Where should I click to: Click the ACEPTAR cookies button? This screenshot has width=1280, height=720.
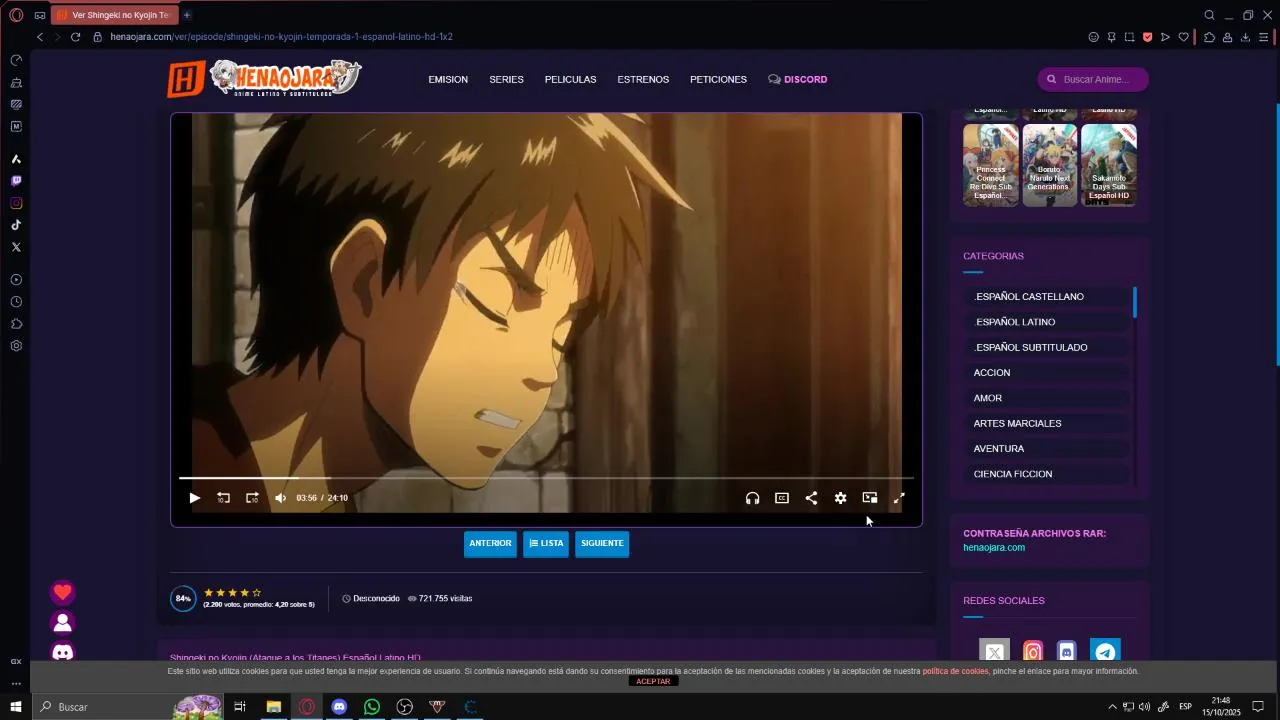click(x=653, y=681)
